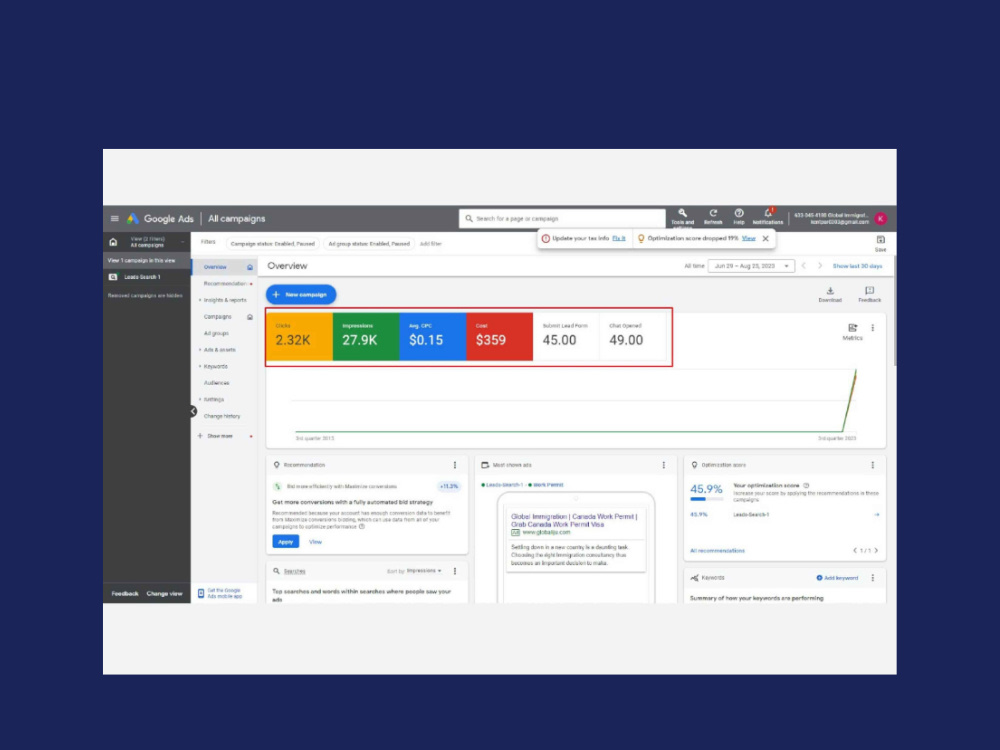
Task: Change Sort by Impressions dropdown
Action: coord(423,571)
